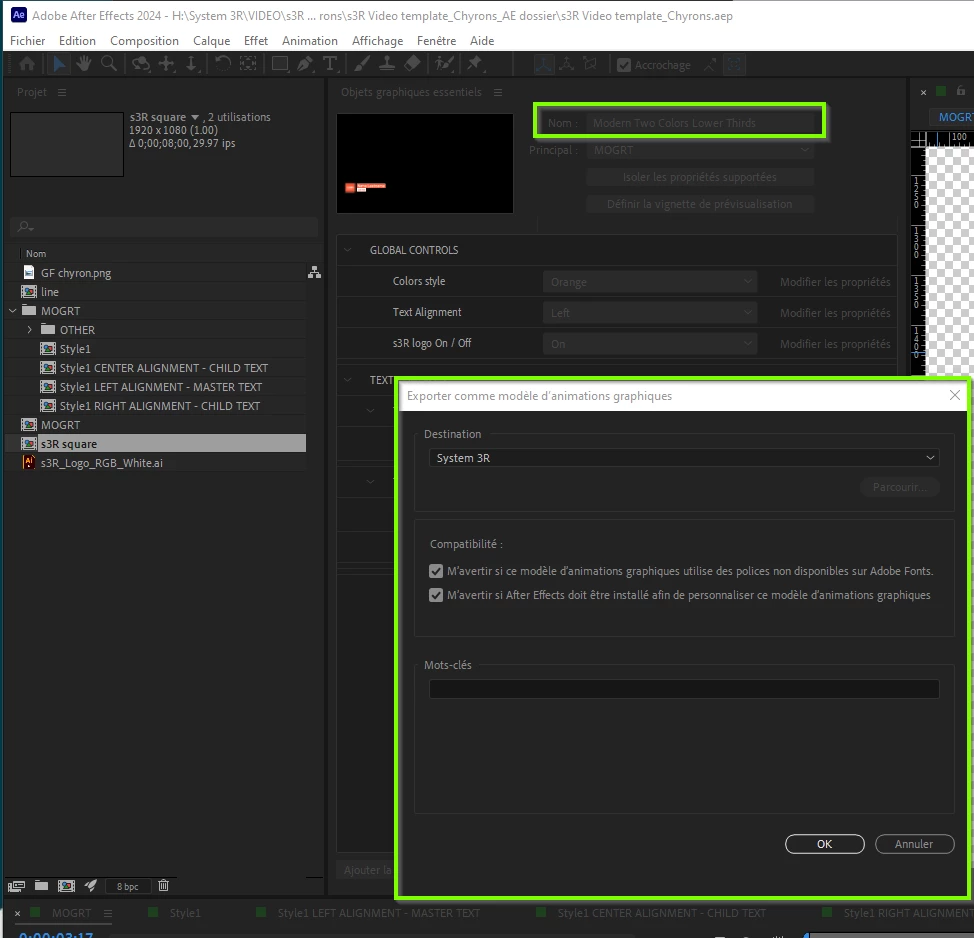Create a new composition icon
Image resolution: width=974 pixels, height=938 pixels.
click(x=66, y=886)
